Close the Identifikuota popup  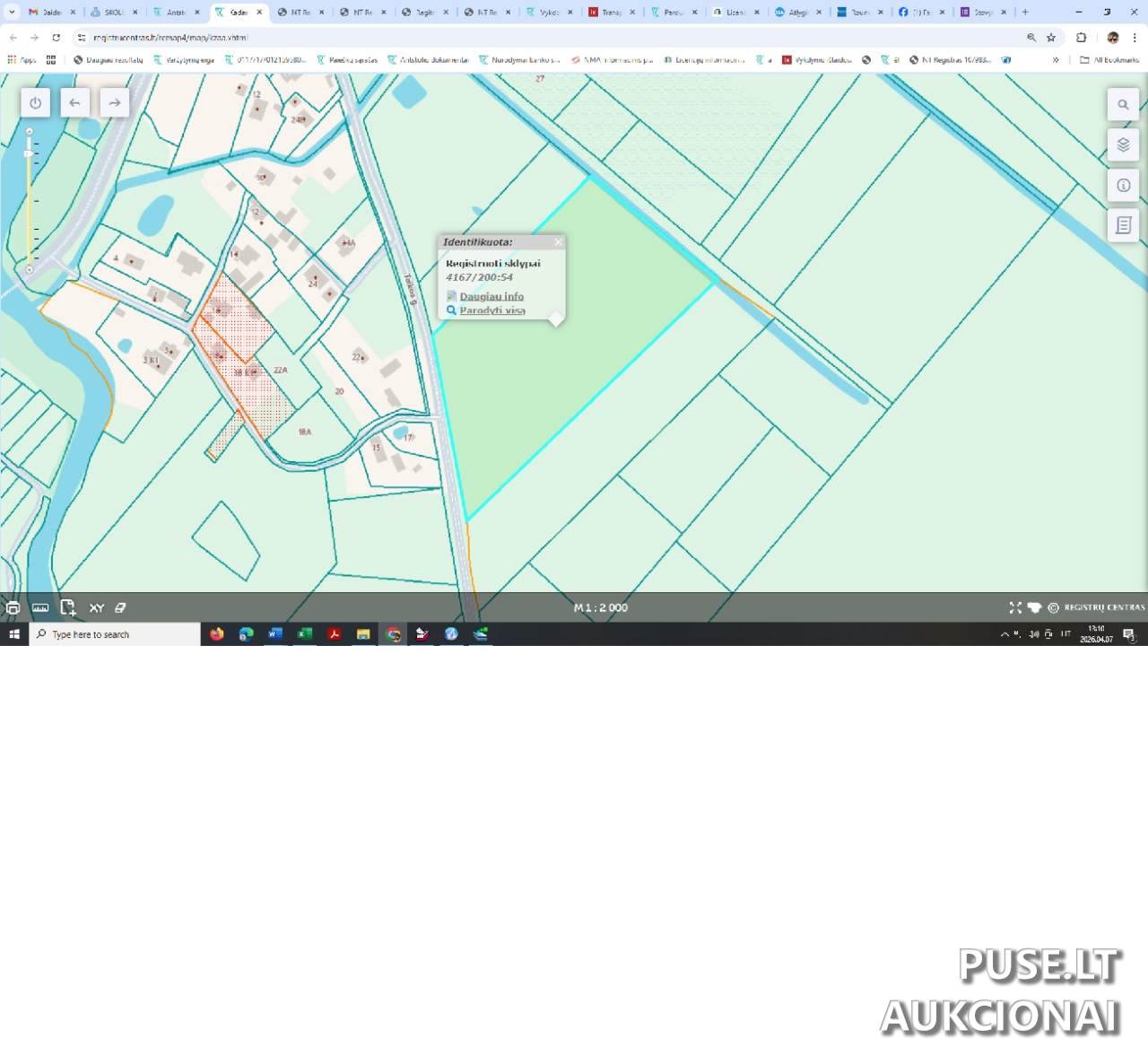point(558,242)
